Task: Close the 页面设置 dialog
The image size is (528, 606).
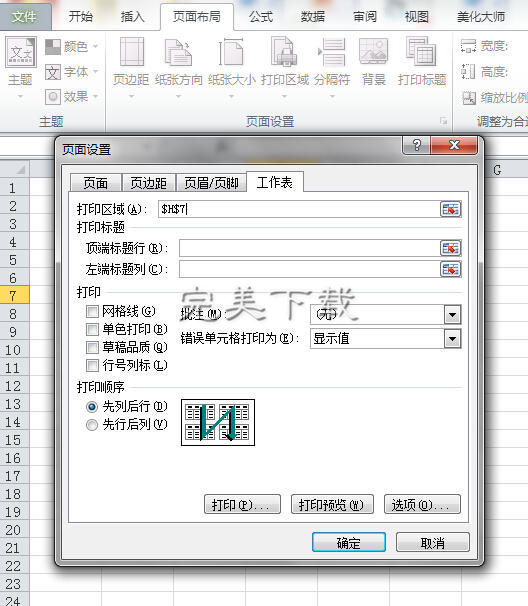Action: click(x=455, y=145)
